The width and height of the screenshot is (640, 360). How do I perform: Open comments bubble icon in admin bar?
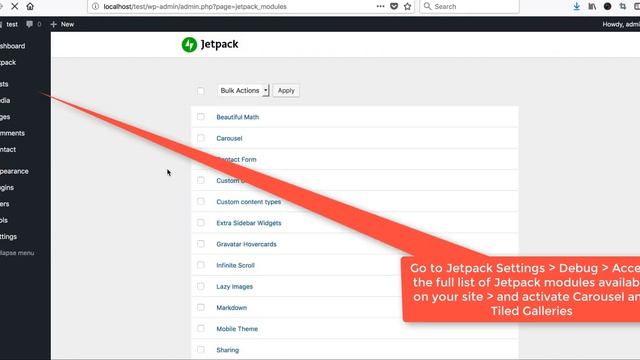coord(29,24)
